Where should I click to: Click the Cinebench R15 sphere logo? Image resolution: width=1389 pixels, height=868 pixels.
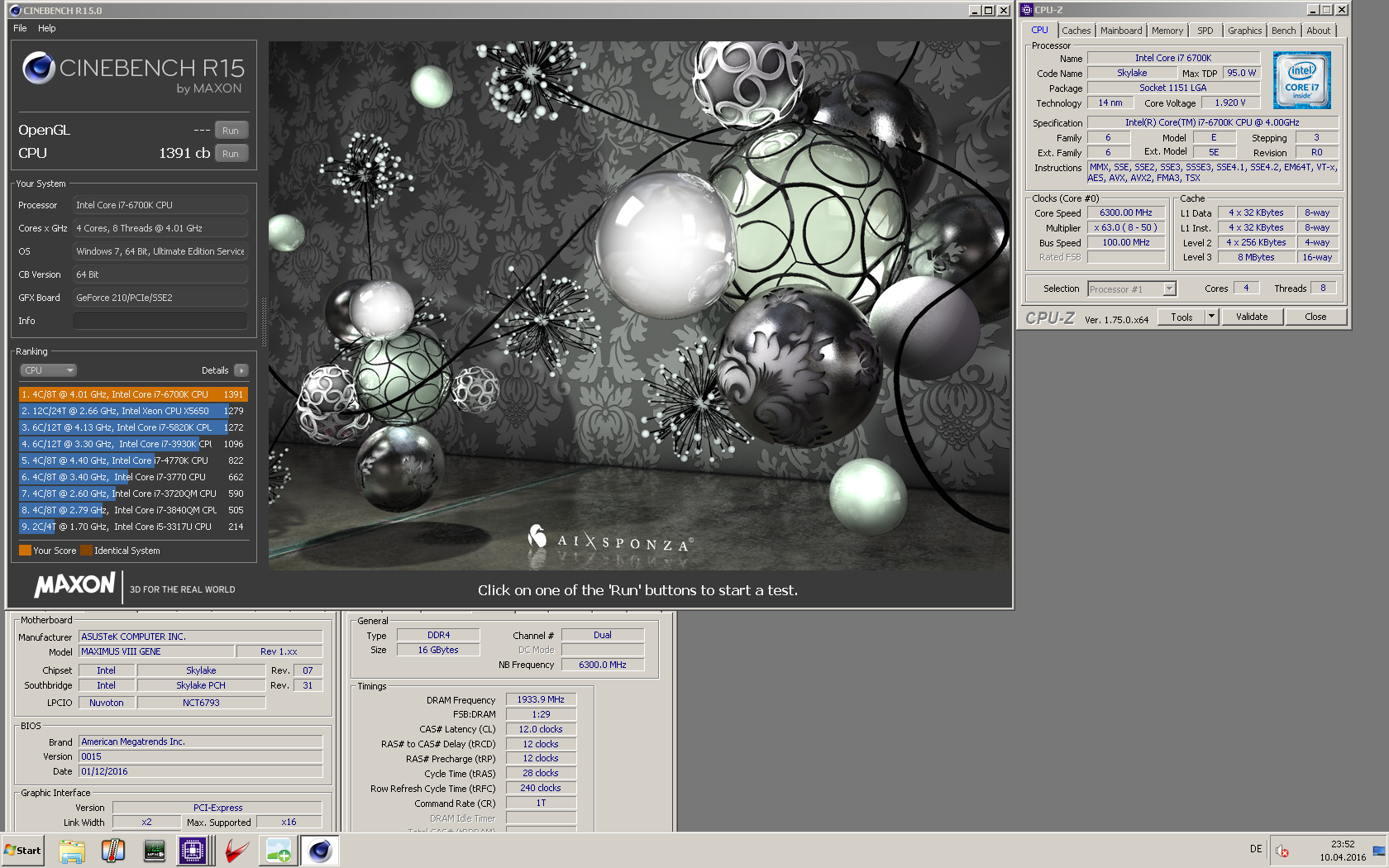pyautogui.click(x=39, y=68)
